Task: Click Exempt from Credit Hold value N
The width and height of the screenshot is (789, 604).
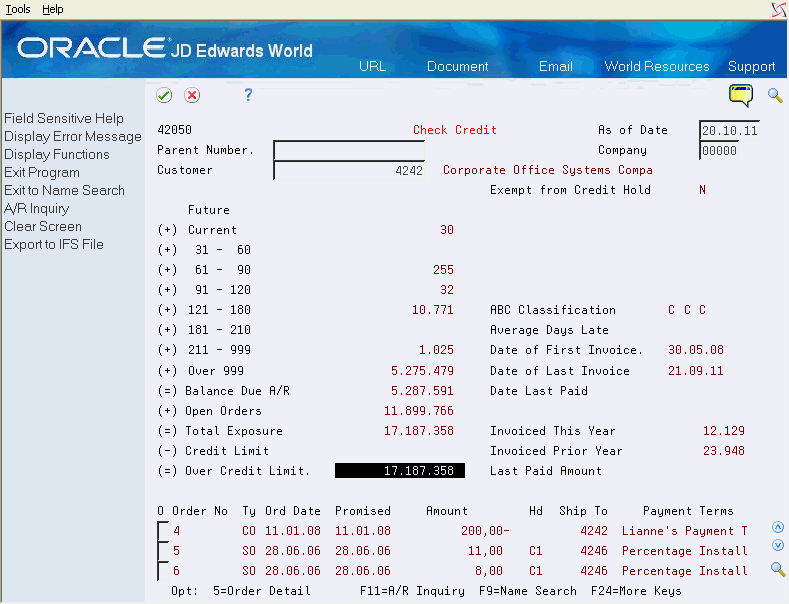Action: [702, 190]
